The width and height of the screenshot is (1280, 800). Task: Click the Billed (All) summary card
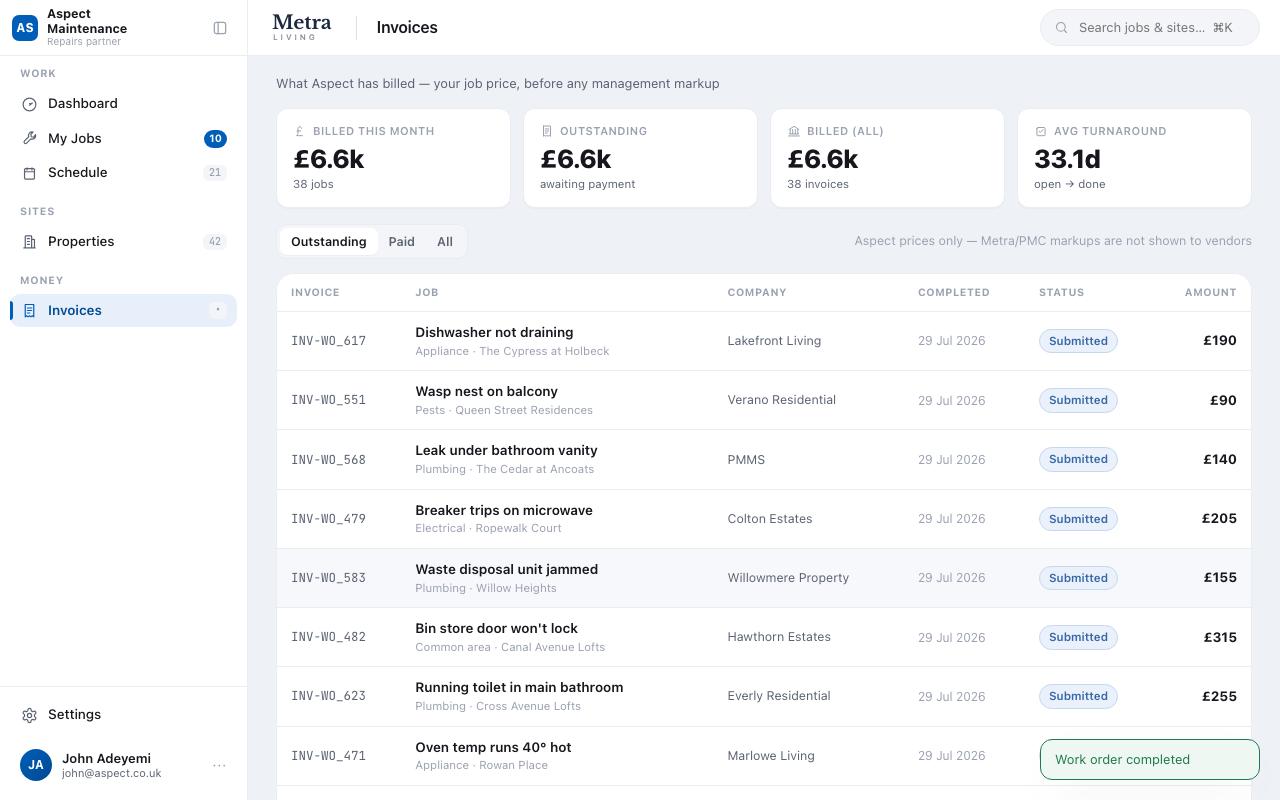pos(888,158)
